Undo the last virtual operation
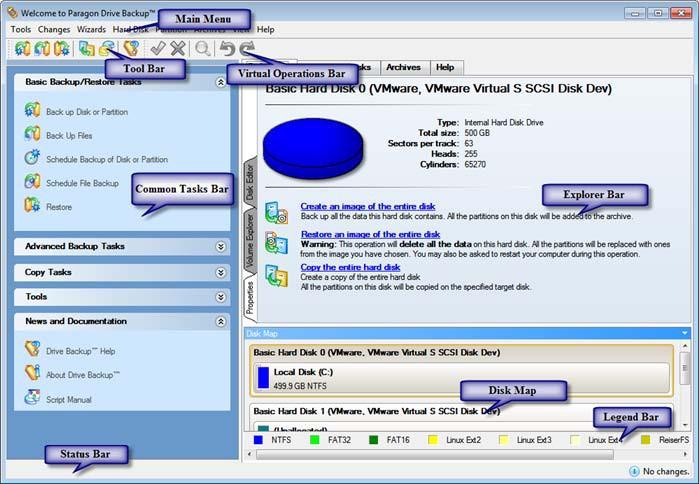Screen dimensions: 699x484 pyautogui.click(x=227, y=48)
